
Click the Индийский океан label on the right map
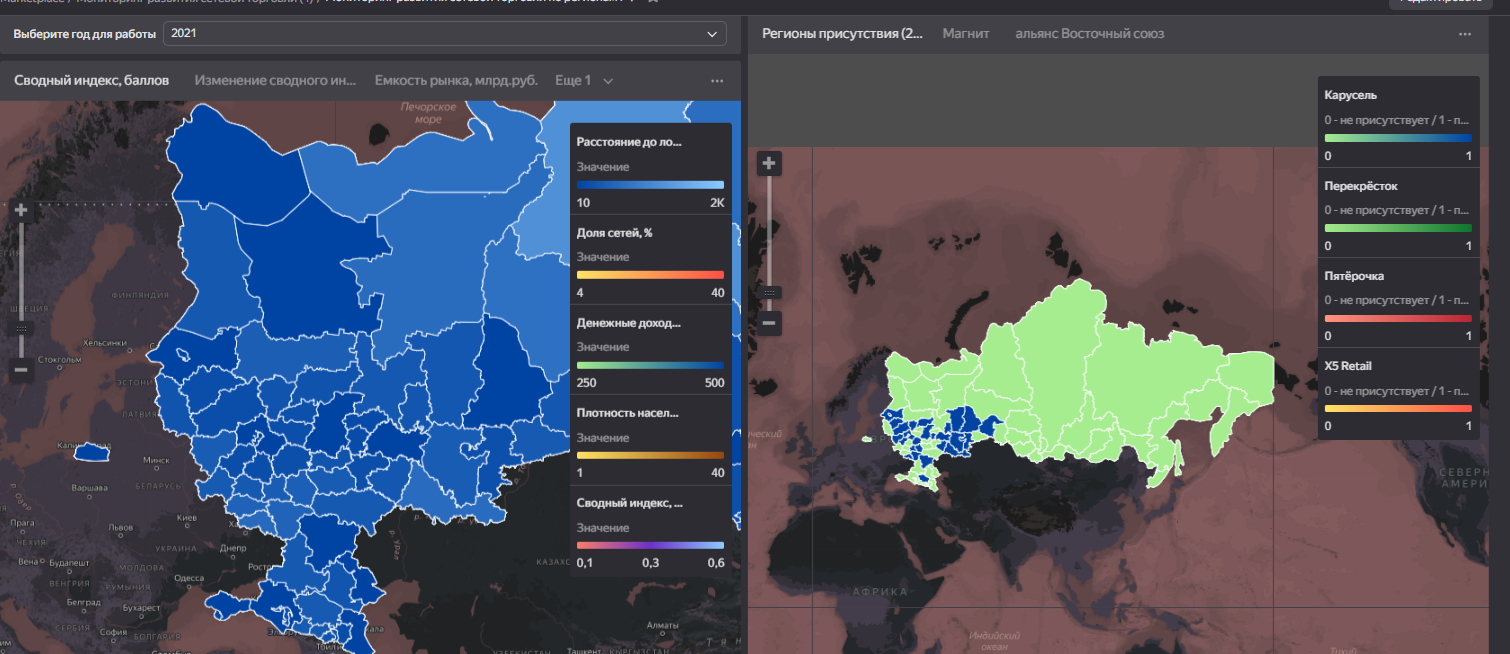point(992,640)
